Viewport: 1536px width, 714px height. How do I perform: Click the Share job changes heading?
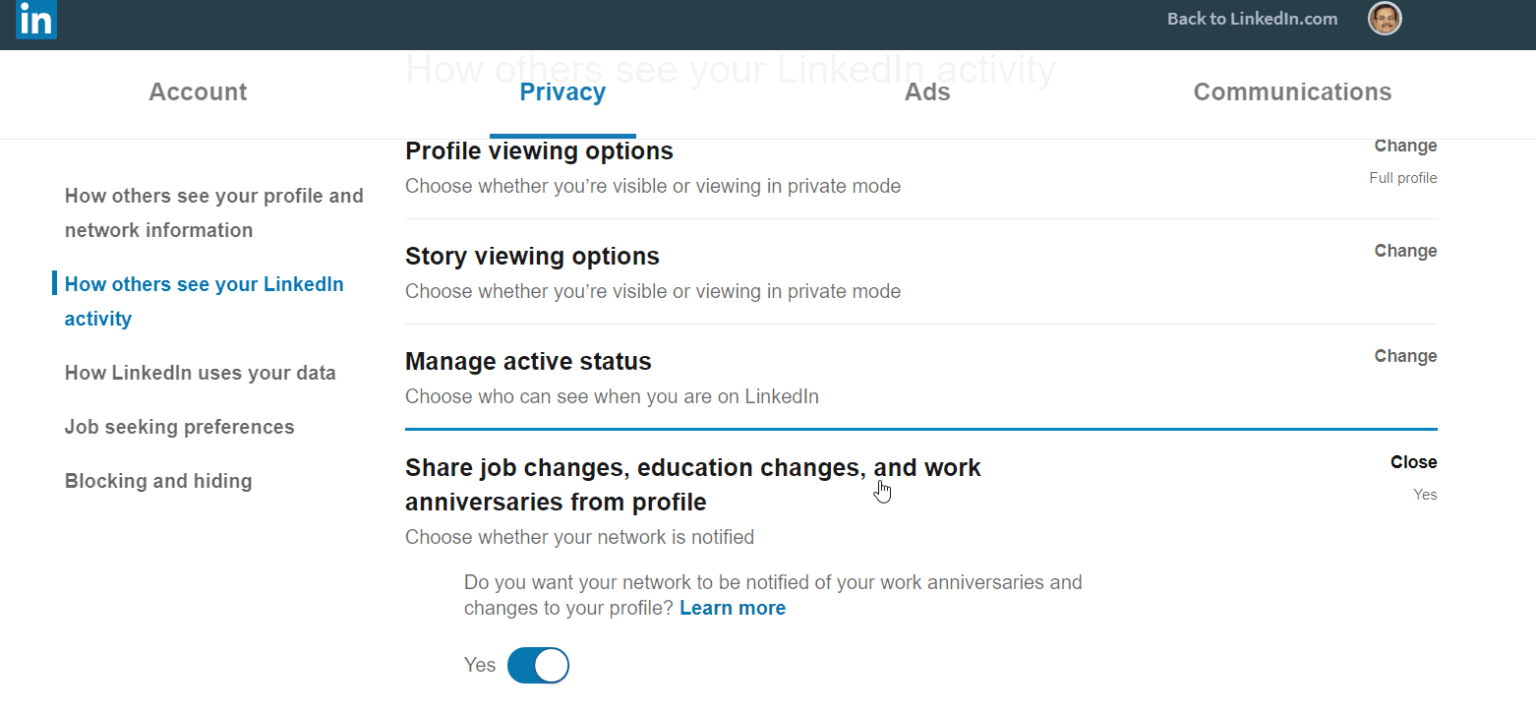click(692, 484)
